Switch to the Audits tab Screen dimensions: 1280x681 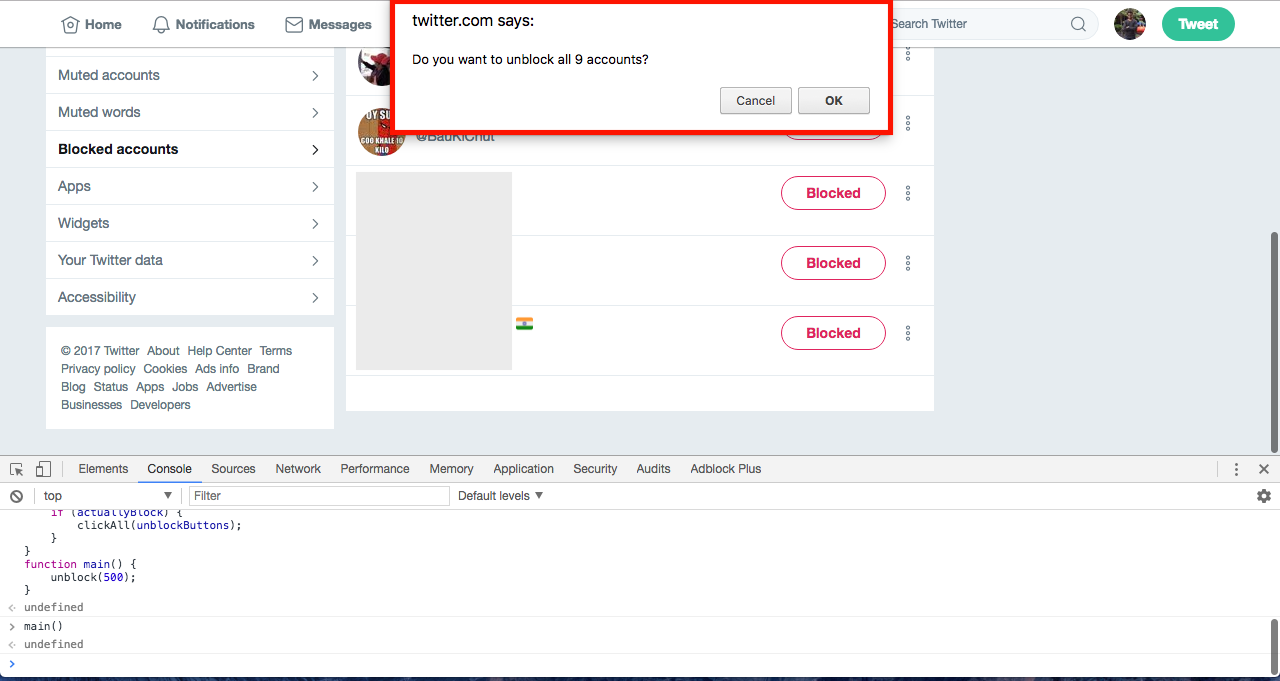coord(653,469)
